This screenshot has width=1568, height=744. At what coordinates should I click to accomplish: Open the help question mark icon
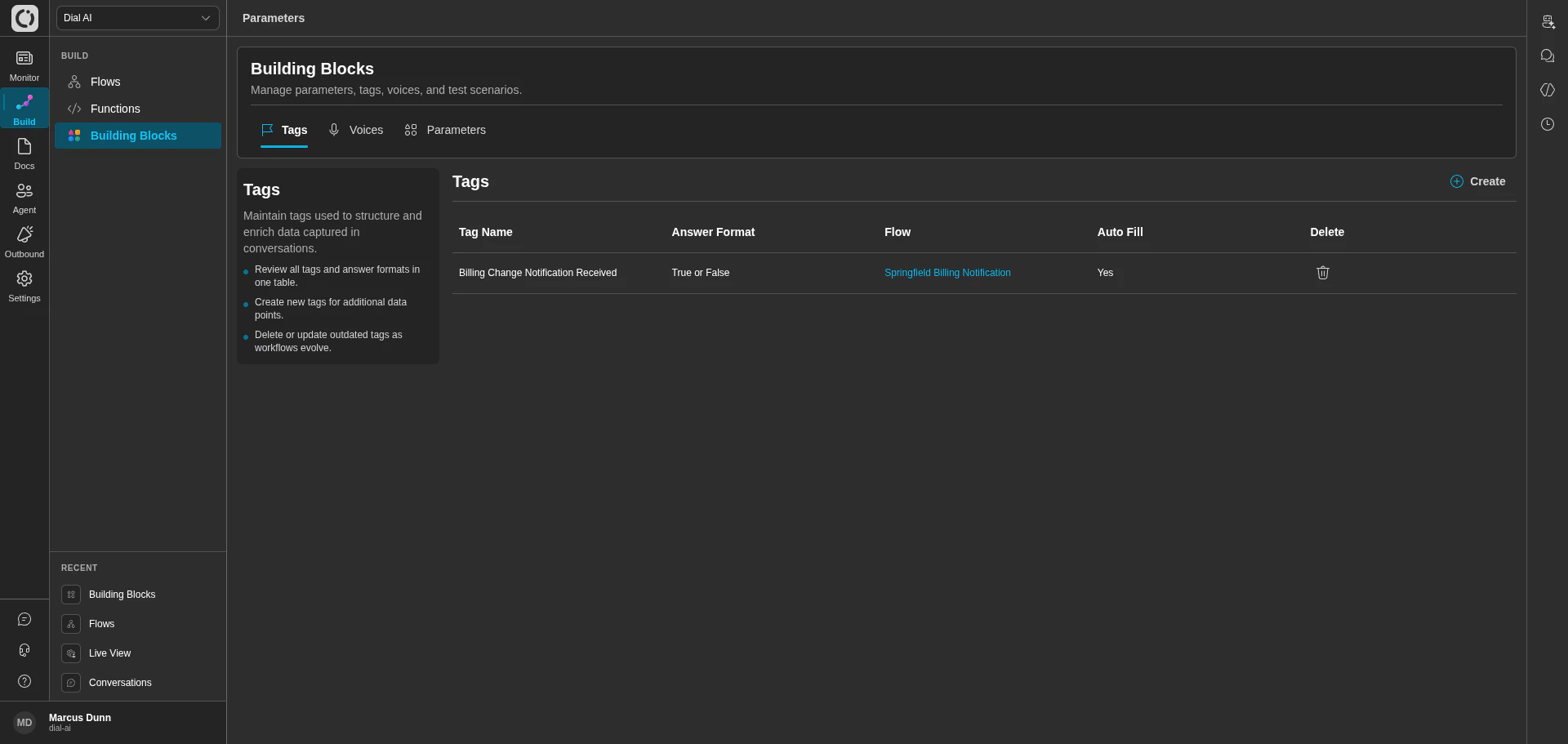pos(24,681)
